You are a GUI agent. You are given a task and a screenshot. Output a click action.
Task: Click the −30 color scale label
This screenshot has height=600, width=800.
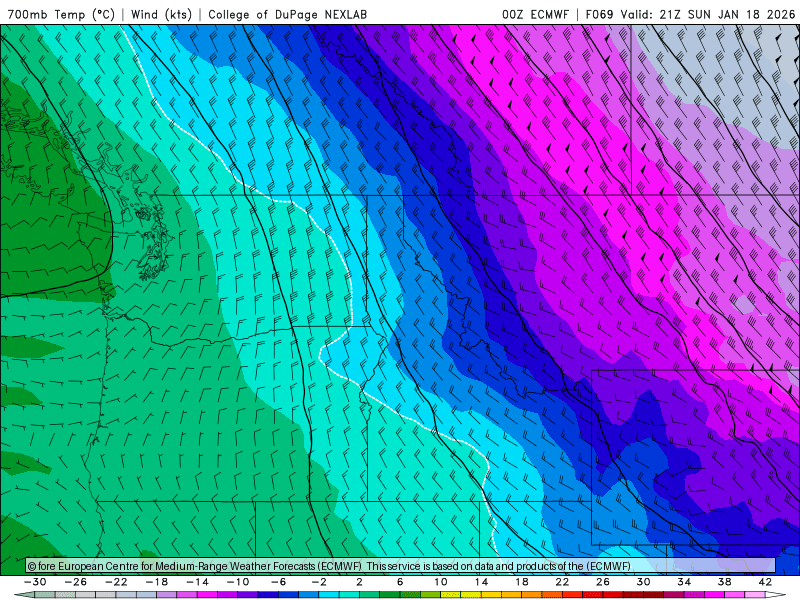click(x=35, y=582)
